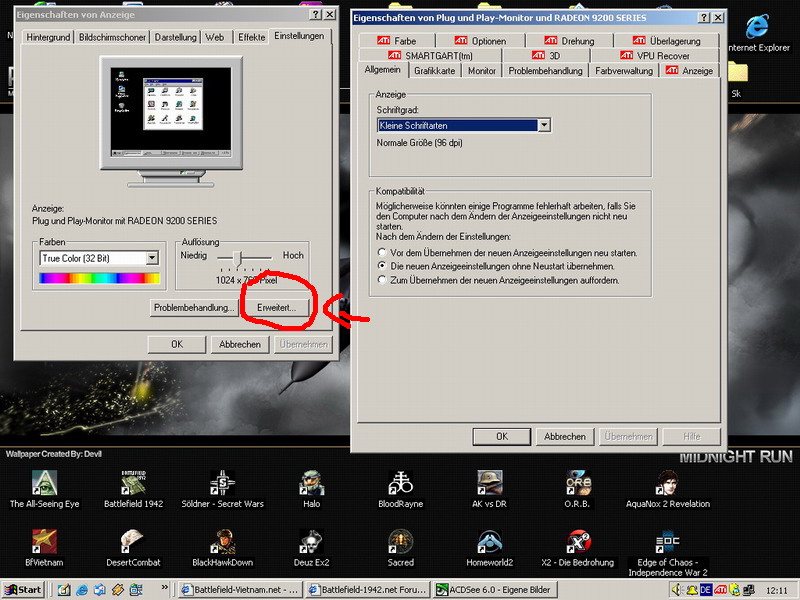Expand the Quick Launch overflow chevron
Screen dimensions: 800x600
coord(164,588)
